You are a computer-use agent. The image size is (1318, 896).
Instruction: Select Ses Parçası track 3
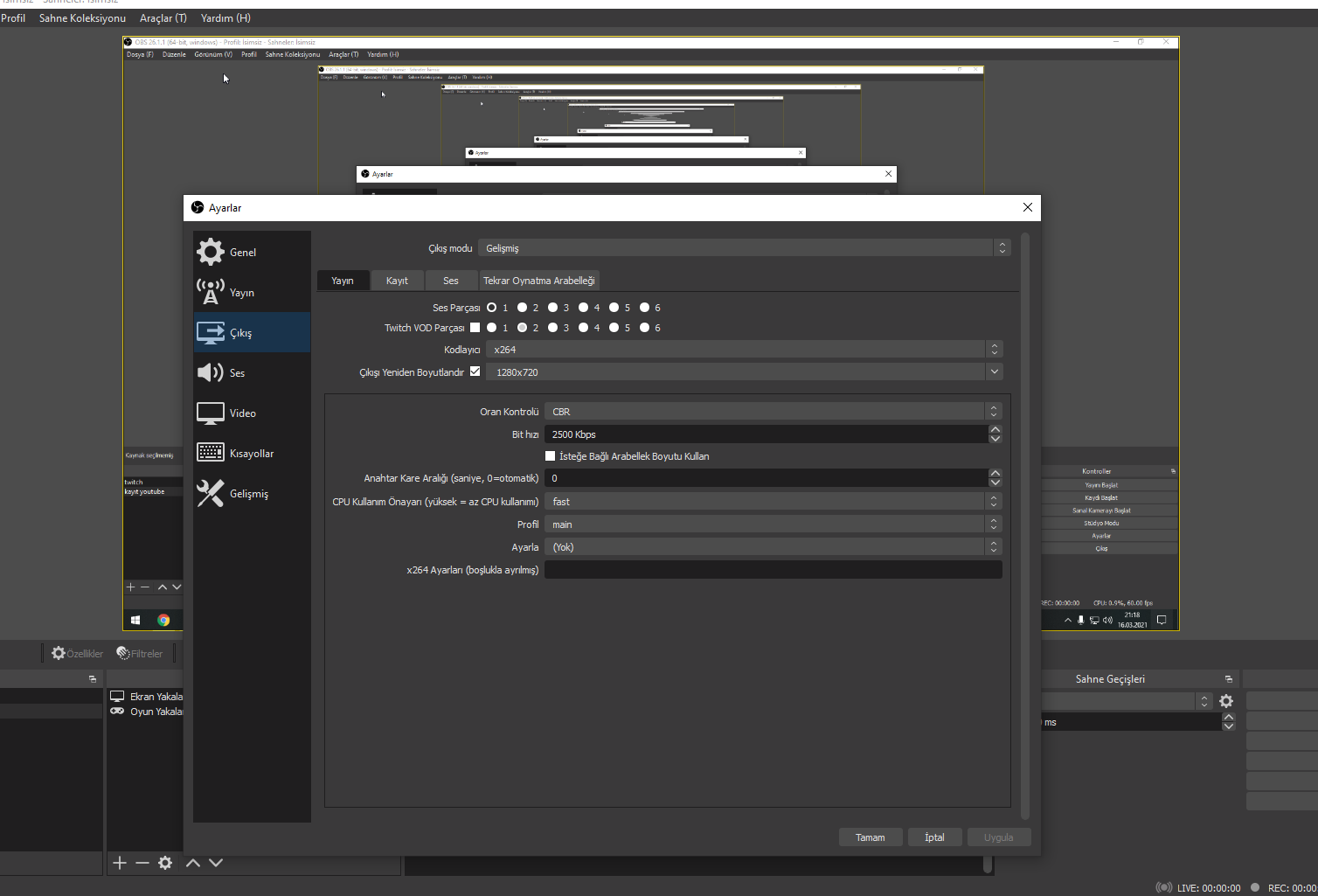point(553,308)
